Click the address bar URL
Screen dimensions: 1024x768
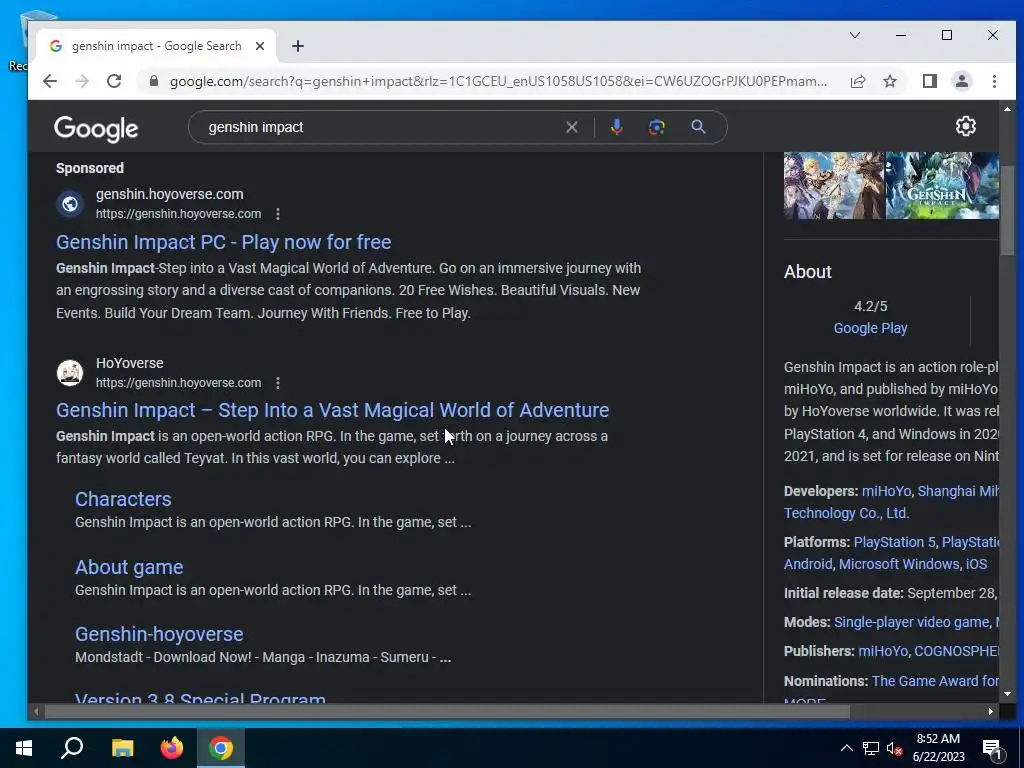[498, 81]
